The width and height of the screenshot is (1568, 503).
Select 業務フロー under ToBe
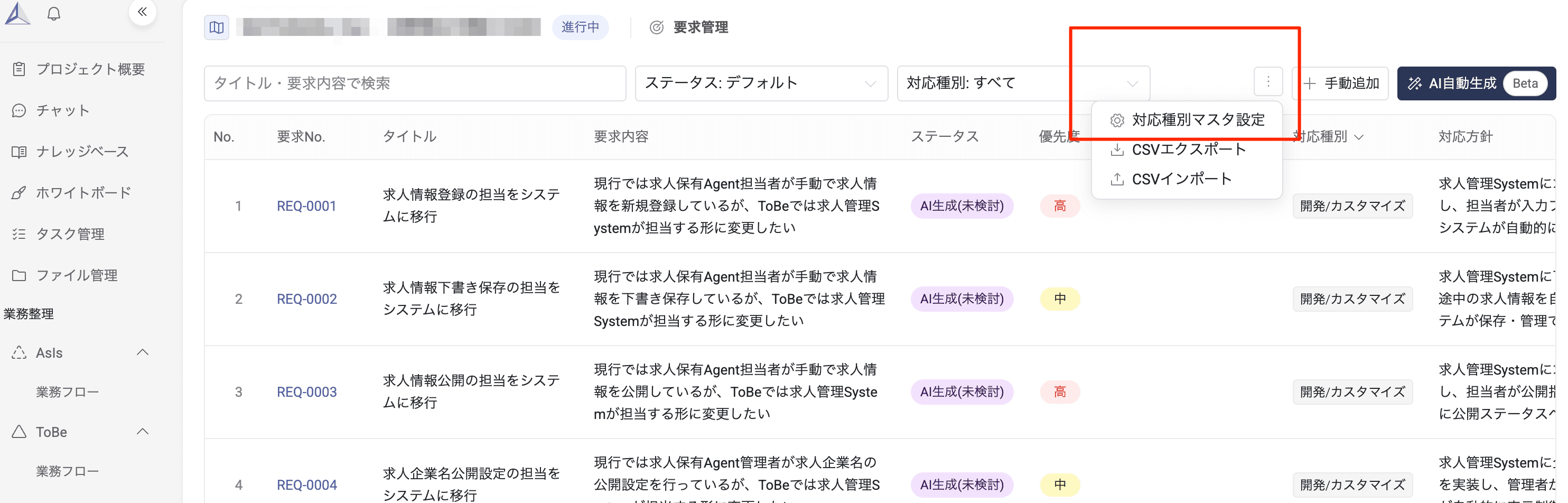pos(68,471)
